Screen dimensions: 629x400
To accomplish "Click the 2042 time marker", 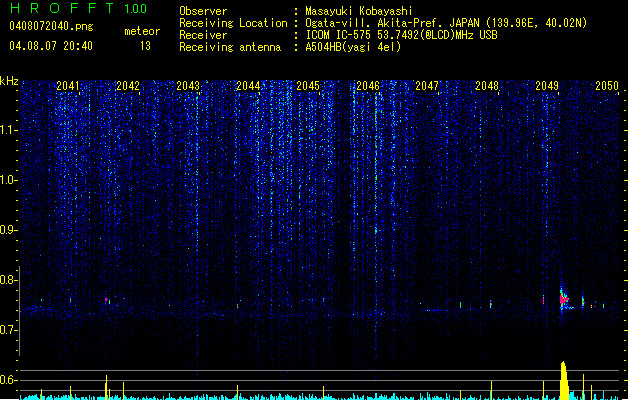I will point(128,86).
